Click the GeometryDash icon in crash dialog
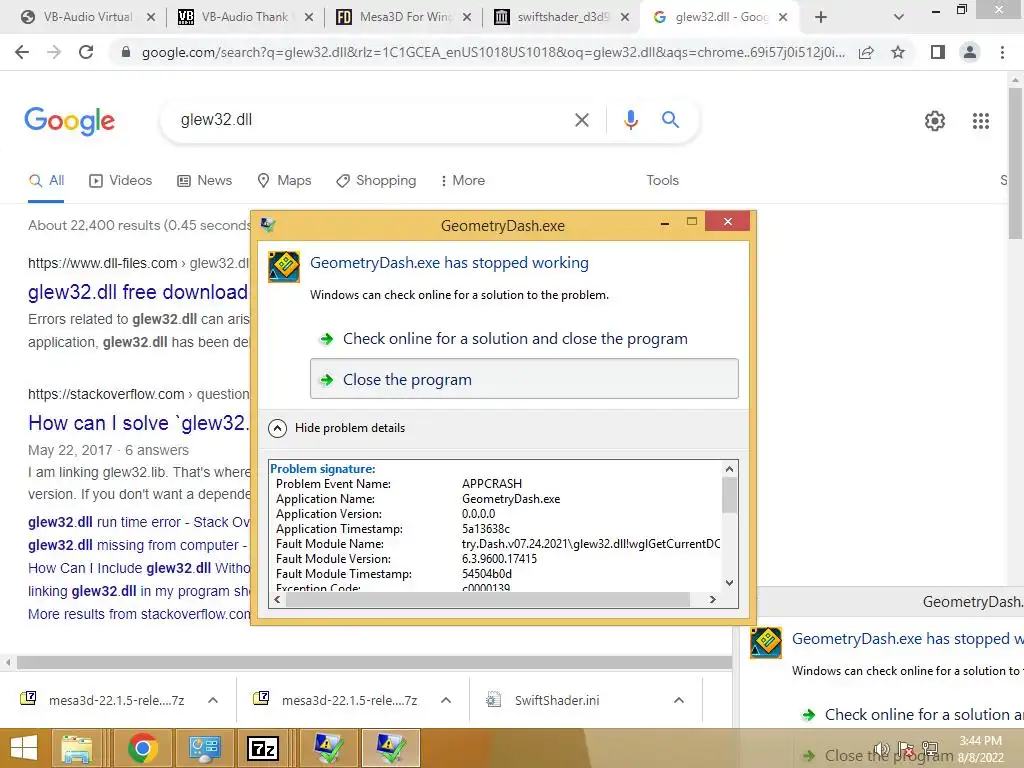 [283, 266]
